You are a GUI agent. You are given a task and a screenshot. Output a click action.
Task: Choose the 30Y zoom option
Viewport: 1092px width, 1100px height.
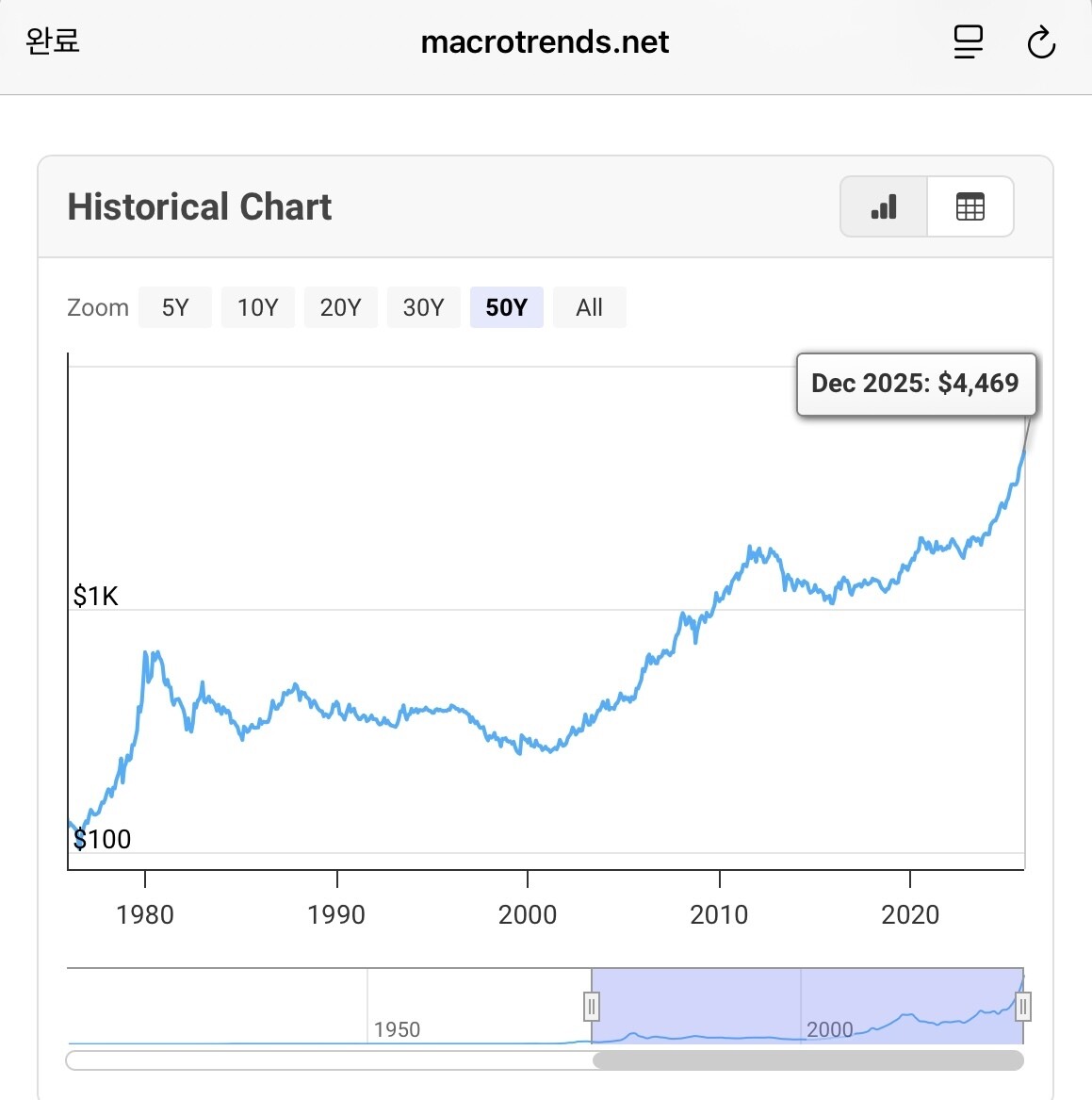pos(423,307)
